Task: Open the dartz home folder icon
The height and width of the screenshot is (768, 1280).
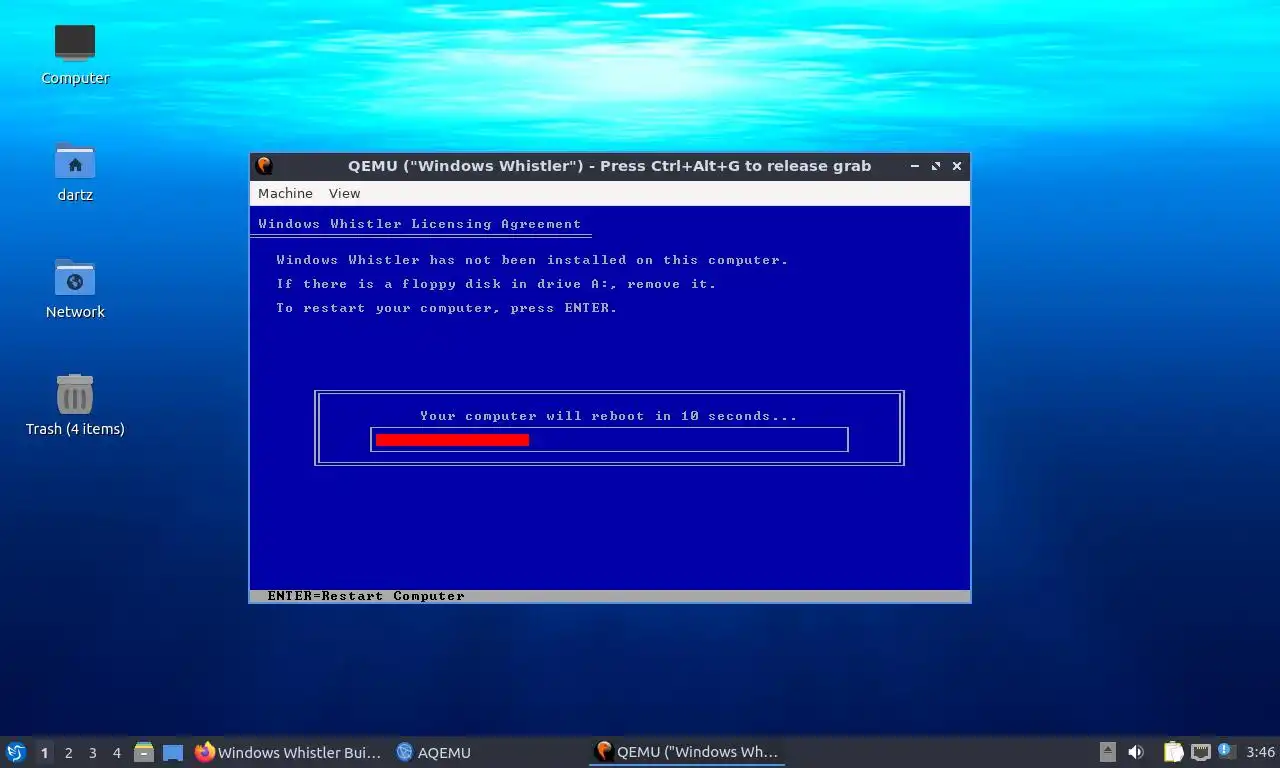Action: tap(75, 172)
